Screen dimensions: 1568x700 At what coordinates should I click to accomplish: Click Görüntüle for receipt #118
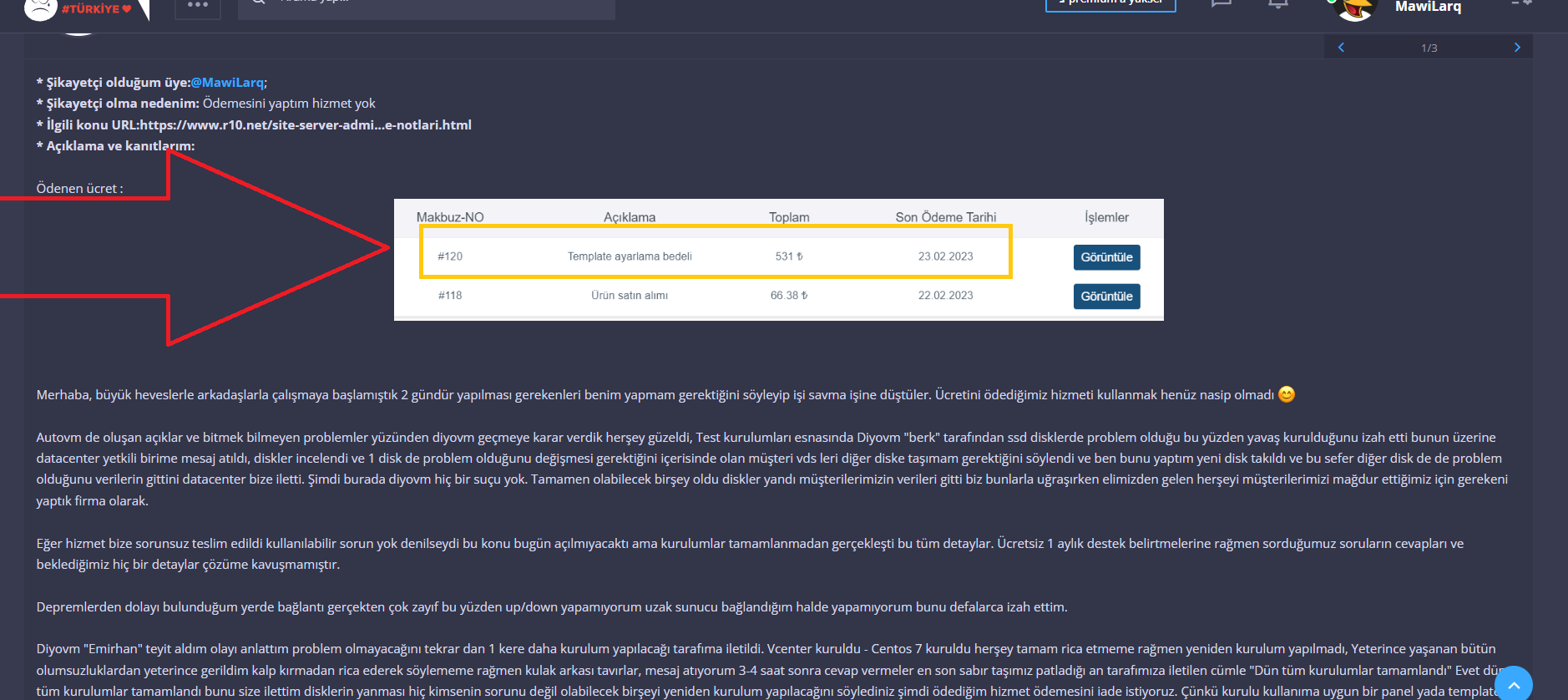[1106, 297]
